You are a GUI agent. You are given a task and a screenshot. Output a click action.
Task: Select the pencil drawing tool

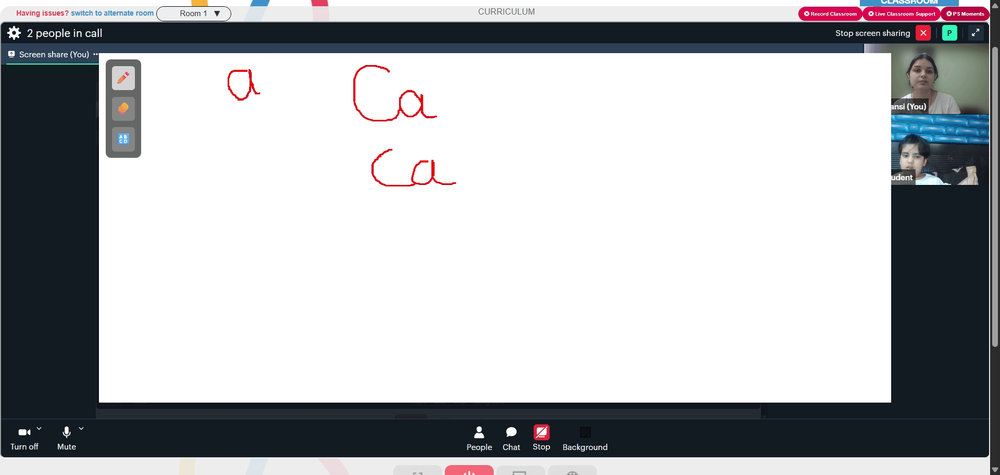[123, 78]
